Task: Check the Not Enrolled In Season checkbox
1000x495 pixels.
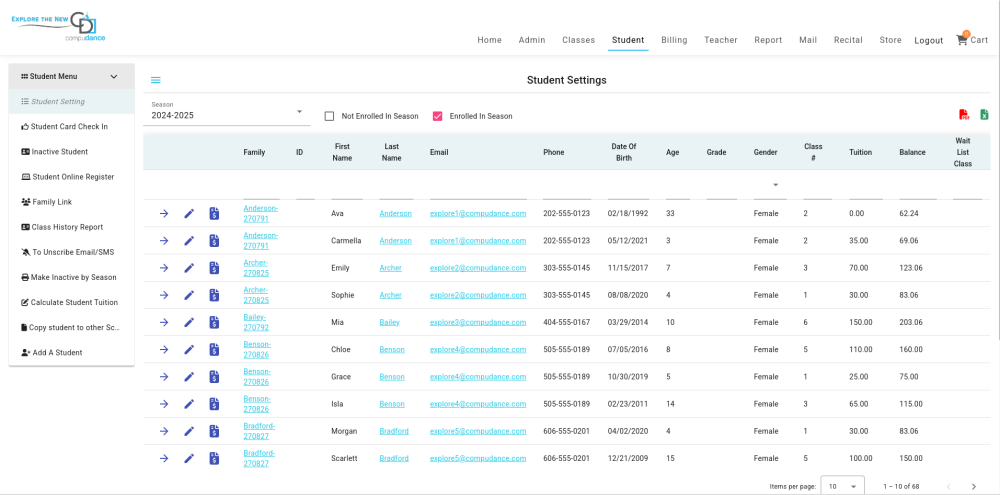Action: click(329, 116)
